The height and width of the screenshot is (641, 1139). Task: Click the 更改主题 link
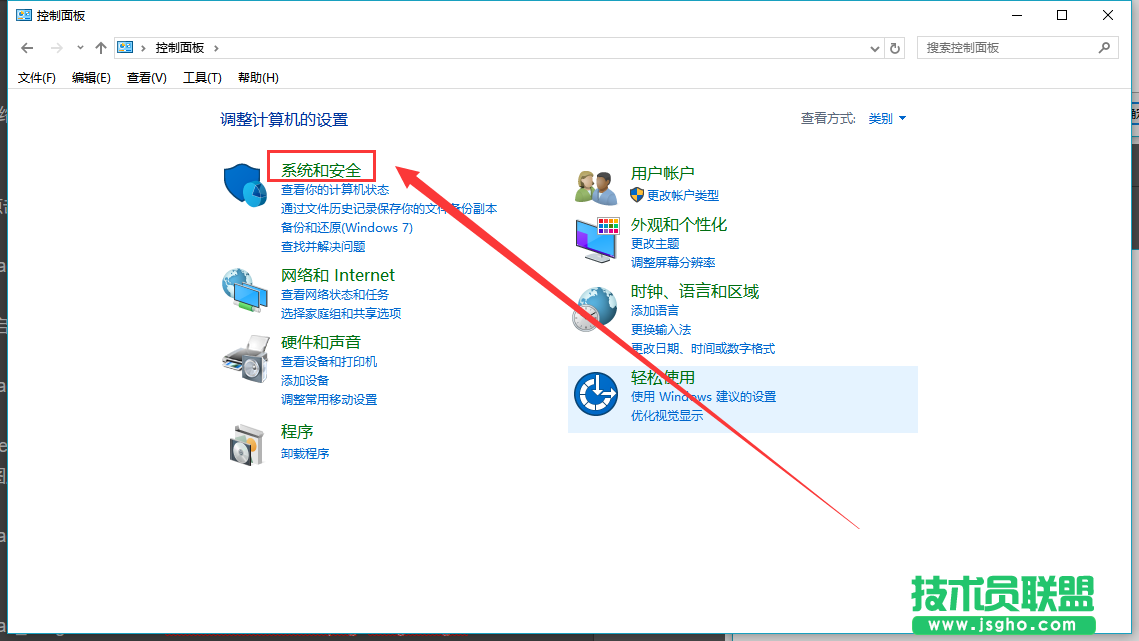[654, 243]
